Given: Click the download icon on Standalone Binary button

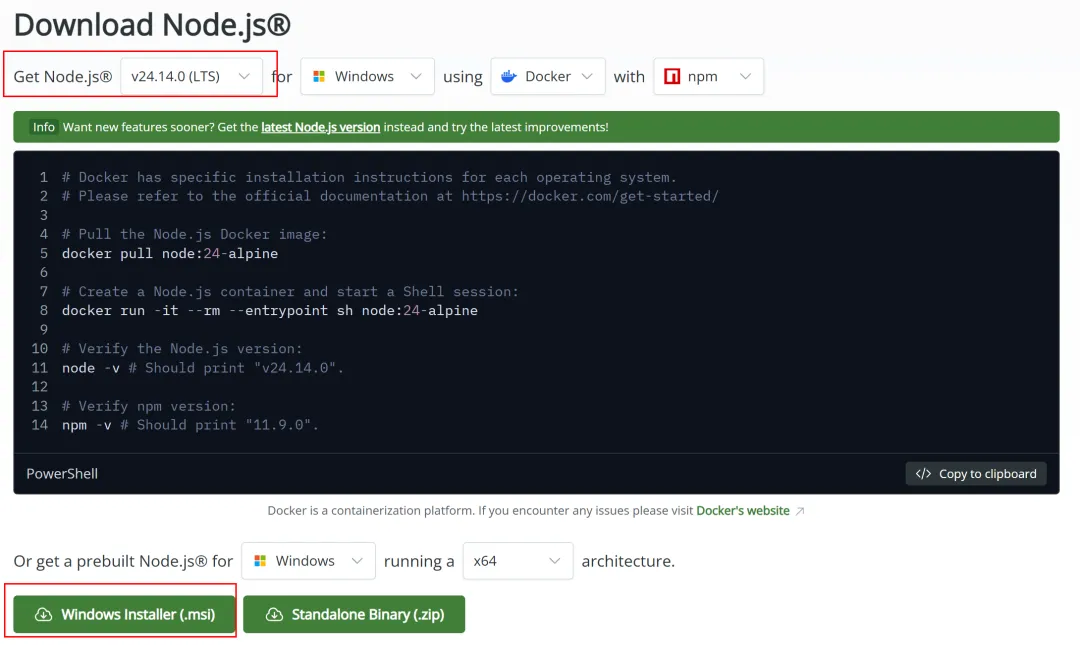Looking at the screenshot, I should pyautogui.click(x=274, y=614).
